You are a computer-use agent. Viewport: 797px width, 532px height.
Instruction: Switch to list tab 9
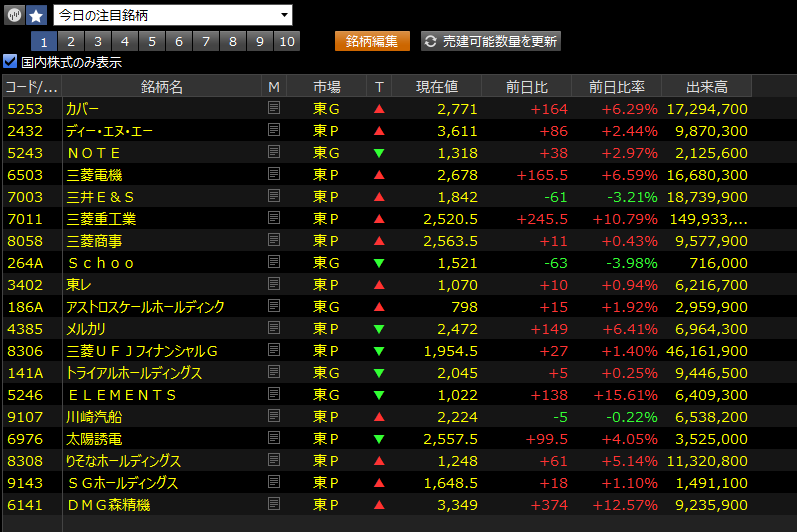point(259,41)
